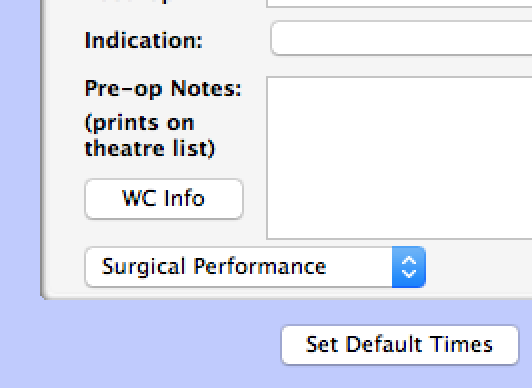This screenshot has height=388, width=532.
Task: Click the blue background below the panel
Action: [x=136, y=343]
